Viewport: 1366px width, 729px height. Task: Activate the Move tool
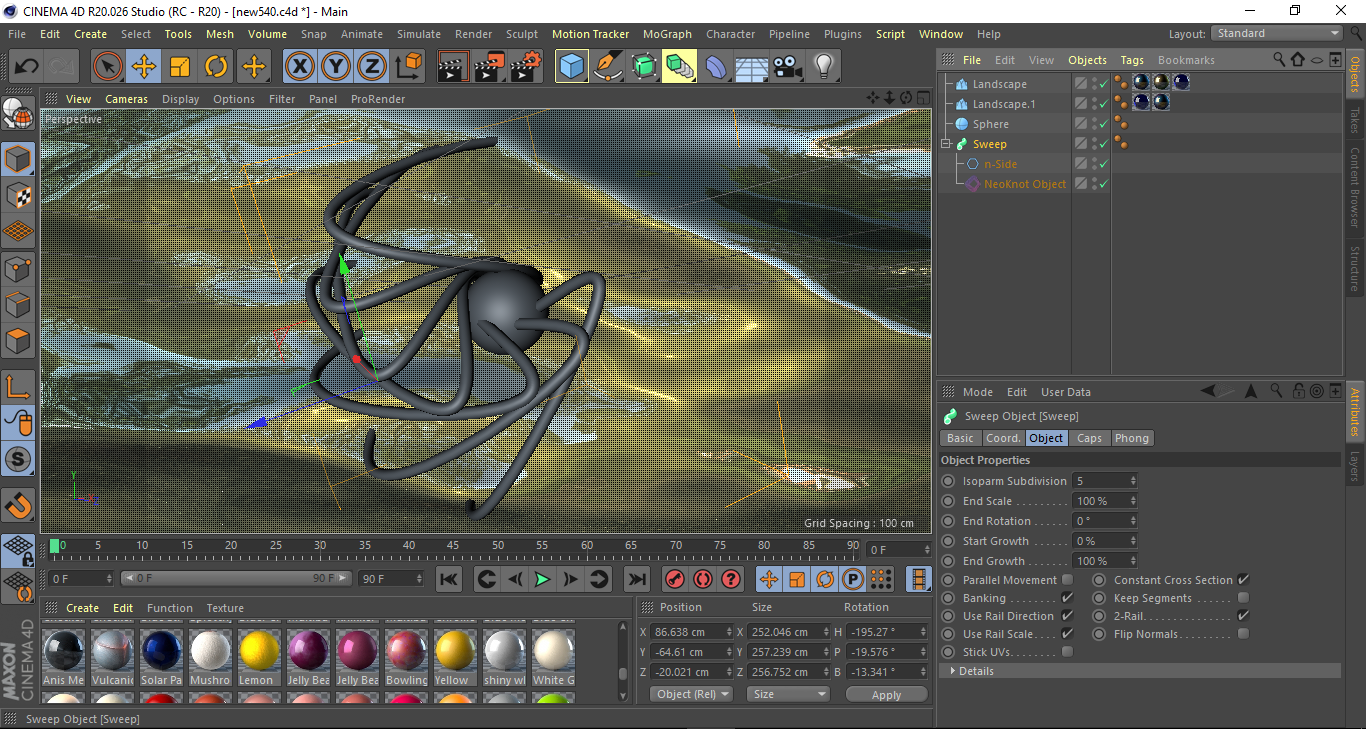[x=144, y=67]
